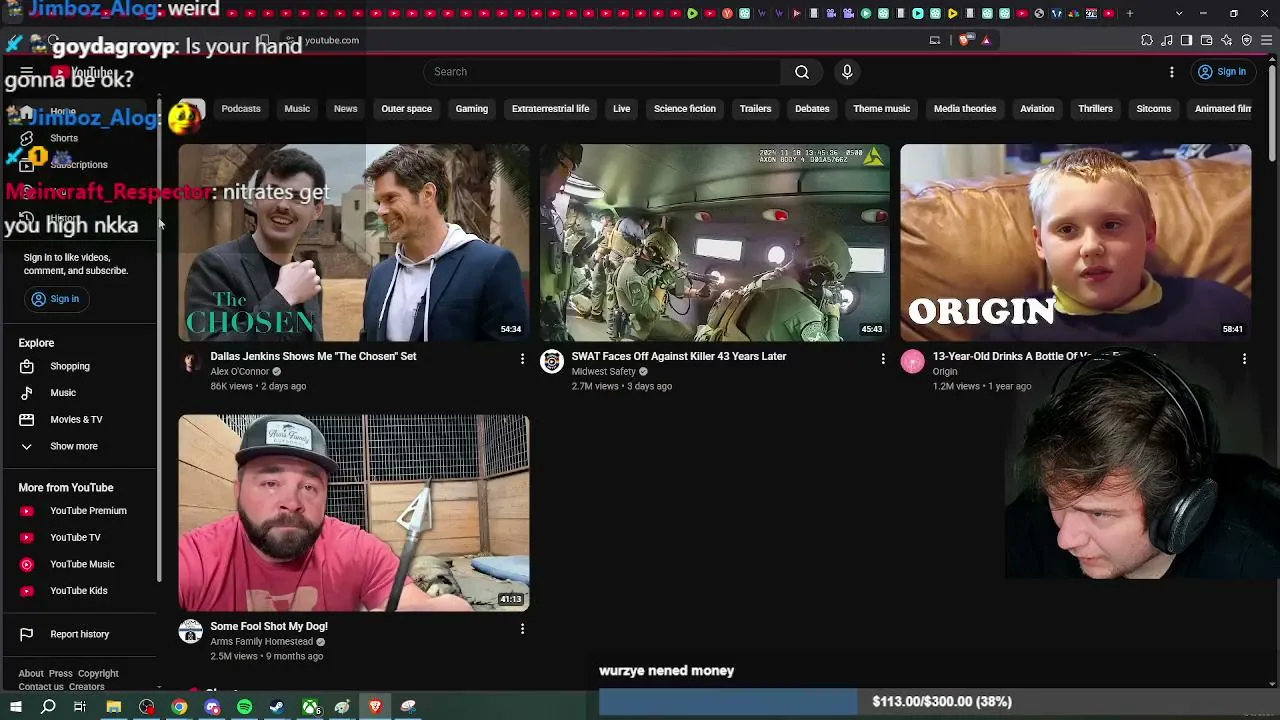Select the Extraterrestrial life category chip

click(551, 109)
